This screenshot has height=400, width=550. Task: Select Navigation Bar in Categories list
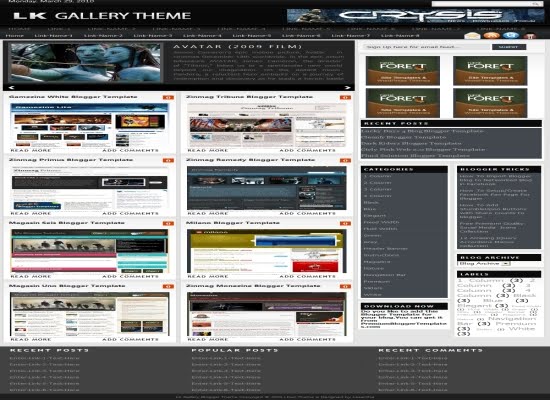coord(384,275)
